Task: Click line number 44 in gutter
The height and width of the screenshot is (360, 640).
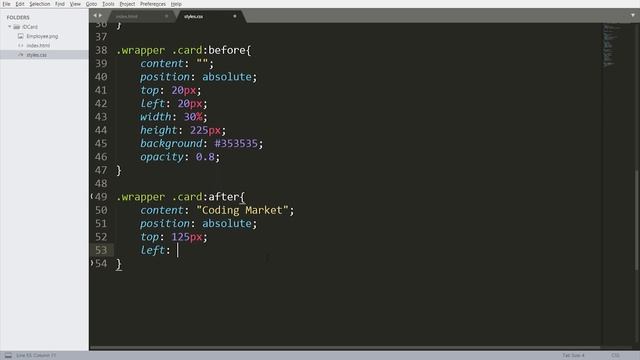Action: click(x=101, y=130)
